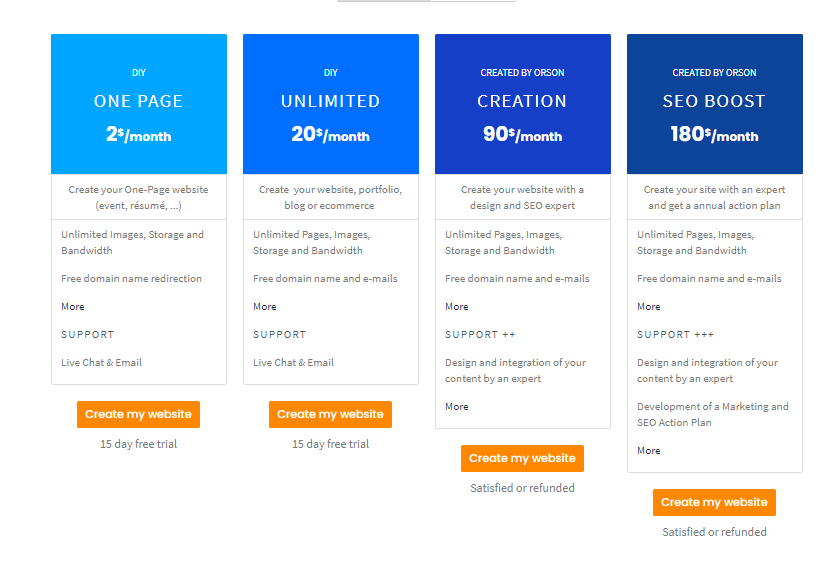This screenshot has width=833, height=566.
Task: Expand More below free domain in Creation plan
Action: 457,307
